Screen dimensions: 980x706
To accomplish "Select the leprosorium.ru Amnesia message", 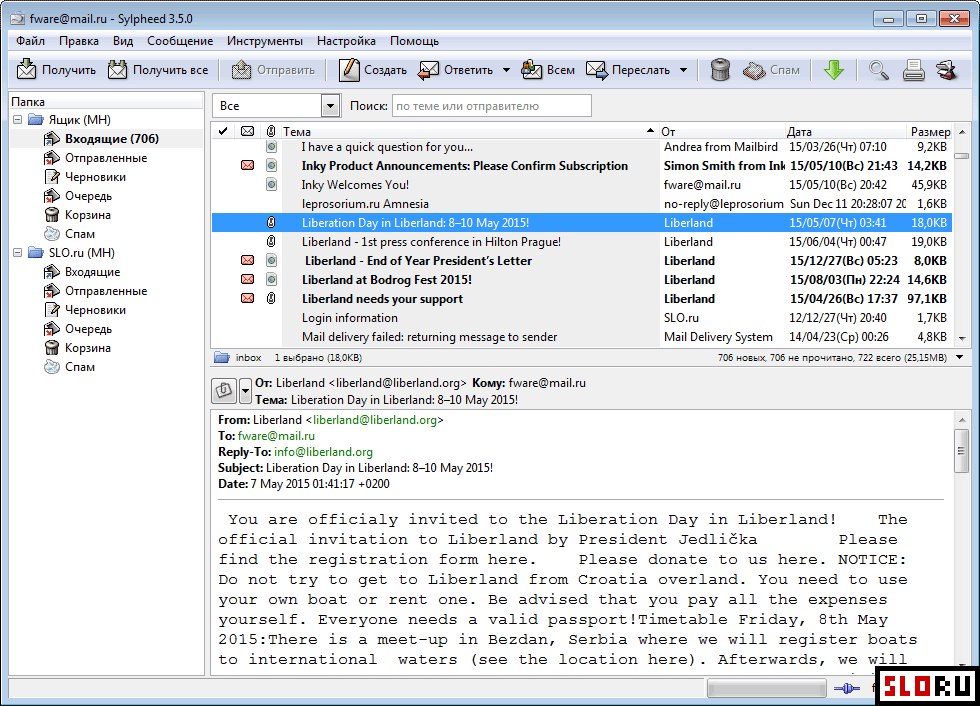I will pos(581,204).
